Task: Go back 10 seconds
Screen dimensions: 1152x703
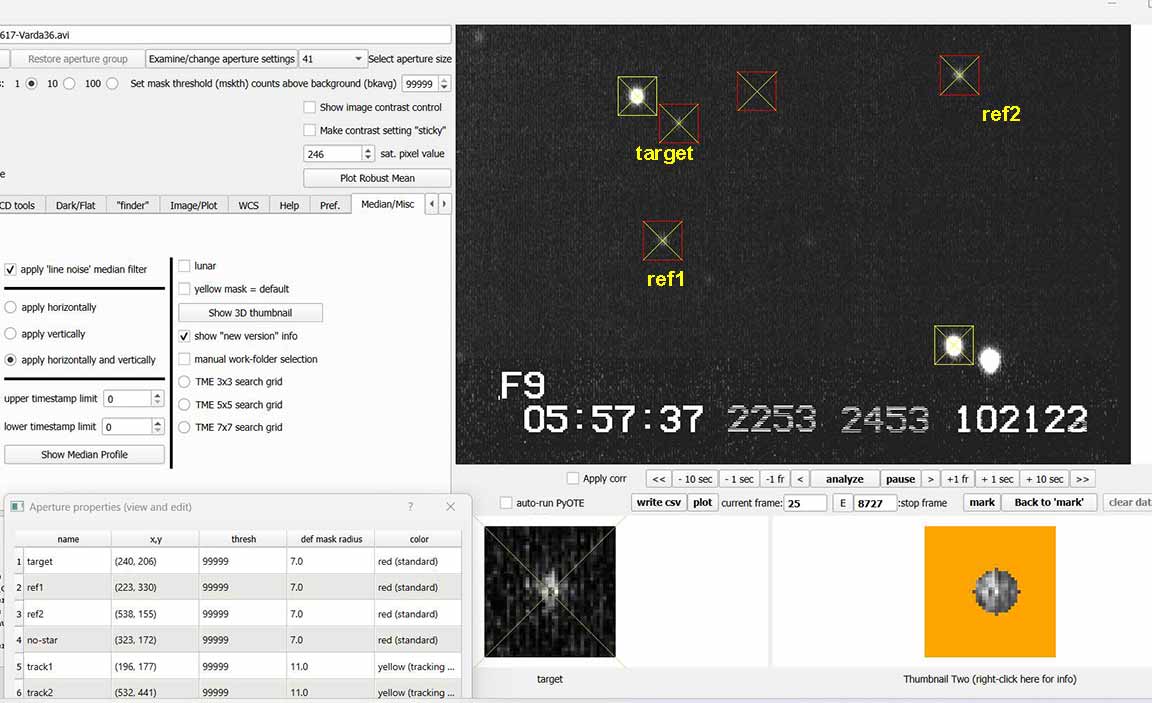Action: (x=695, y=479)
